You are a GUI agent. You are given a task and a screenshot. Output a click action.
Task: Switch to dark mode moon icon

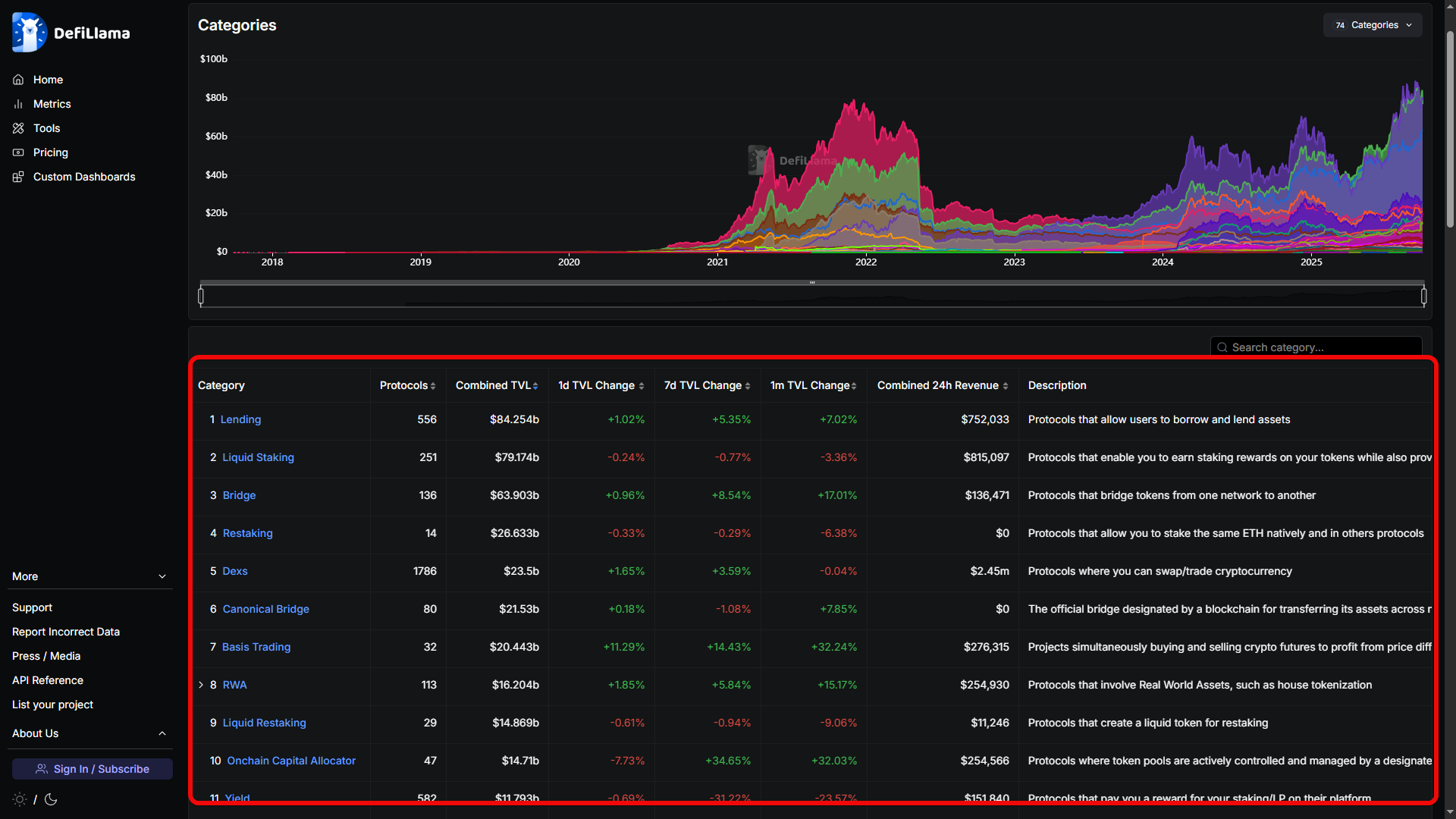tap(51, 799)
